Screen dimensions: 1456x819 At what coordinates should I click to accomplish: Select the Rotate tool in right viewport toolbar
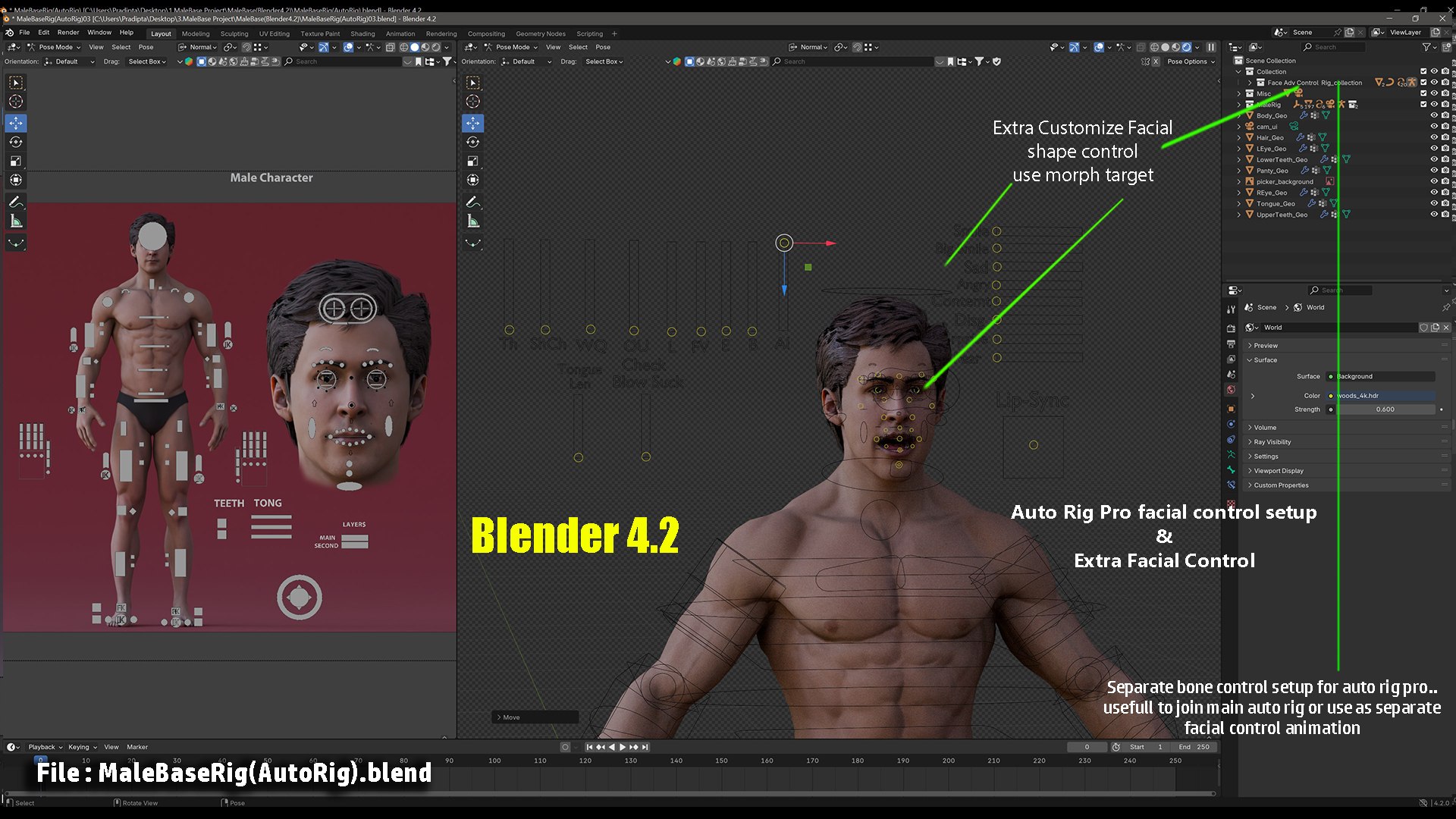pos(473,142)
